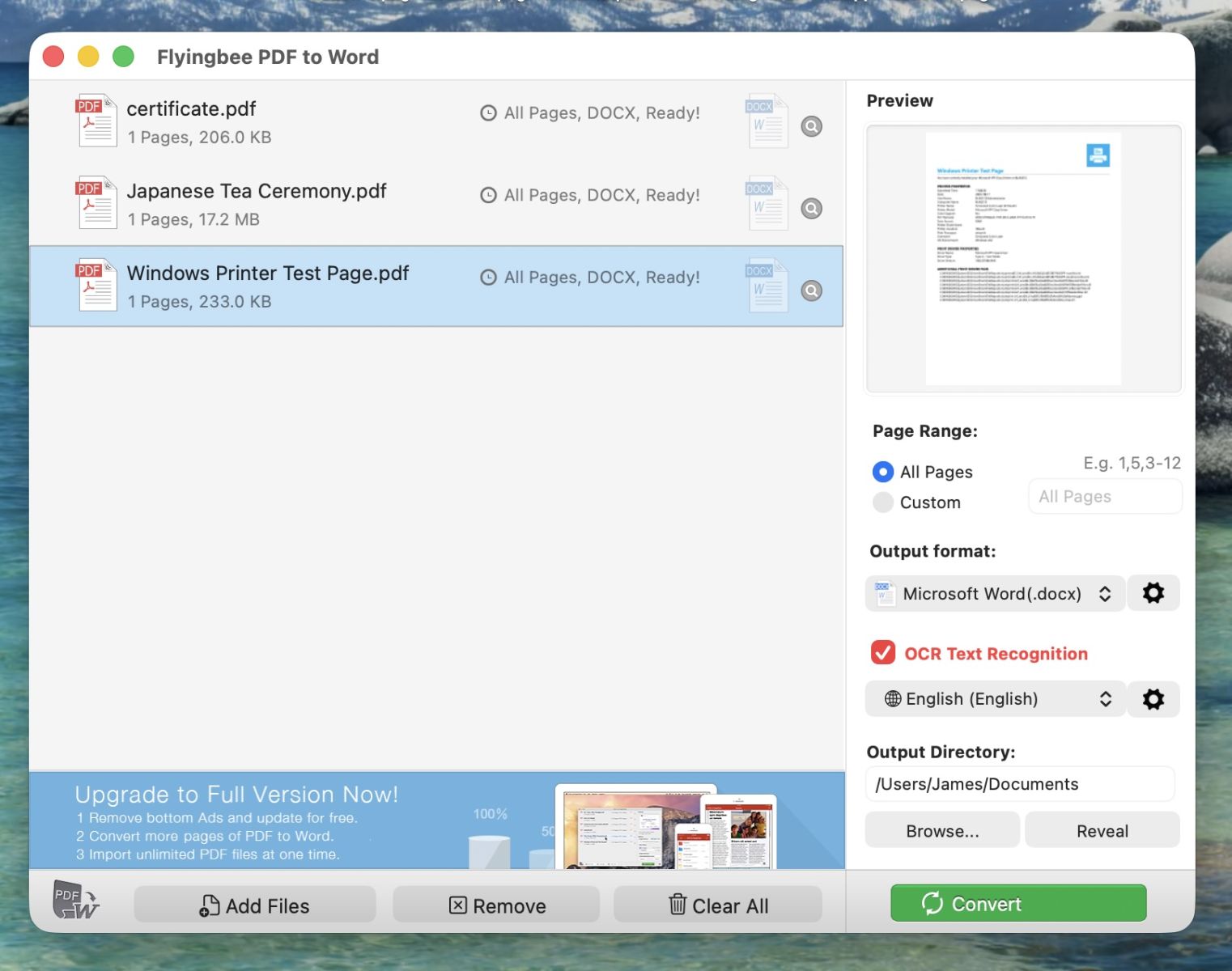Click the yellow minimize window button
Image resolution: width=1232 pixels, height=971 pixels.
point(88,57)
